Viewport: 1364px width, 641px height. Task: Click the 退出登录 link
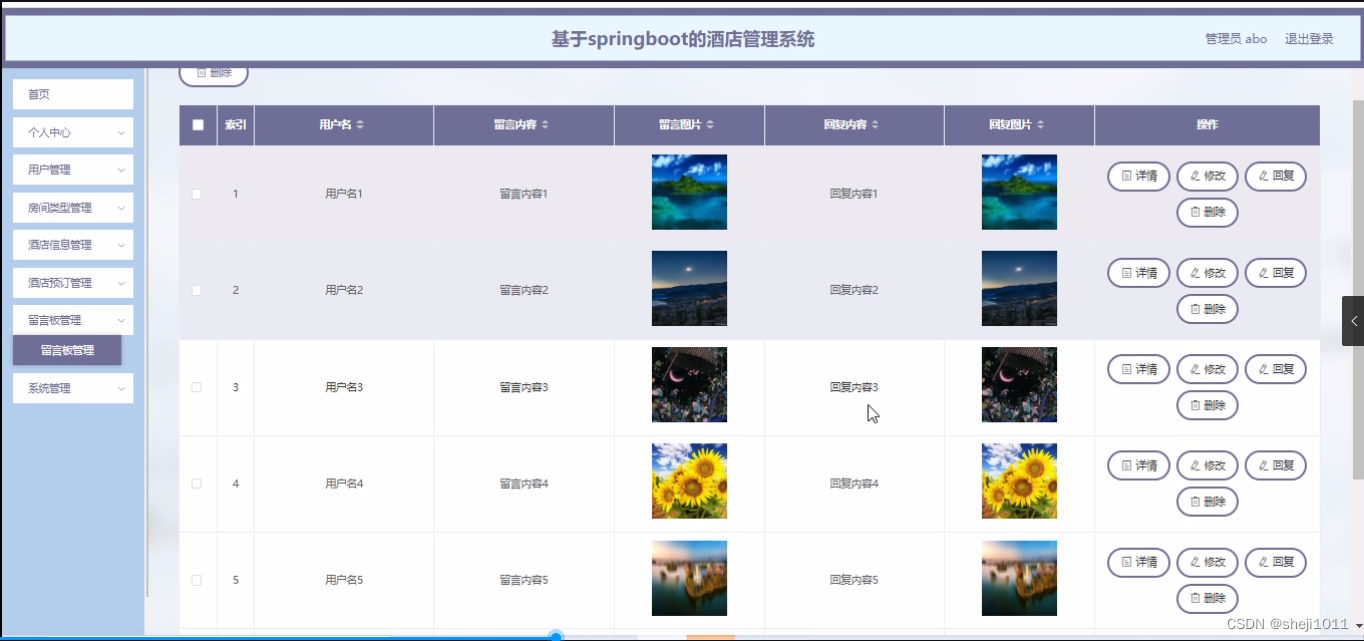point(1308,38)
